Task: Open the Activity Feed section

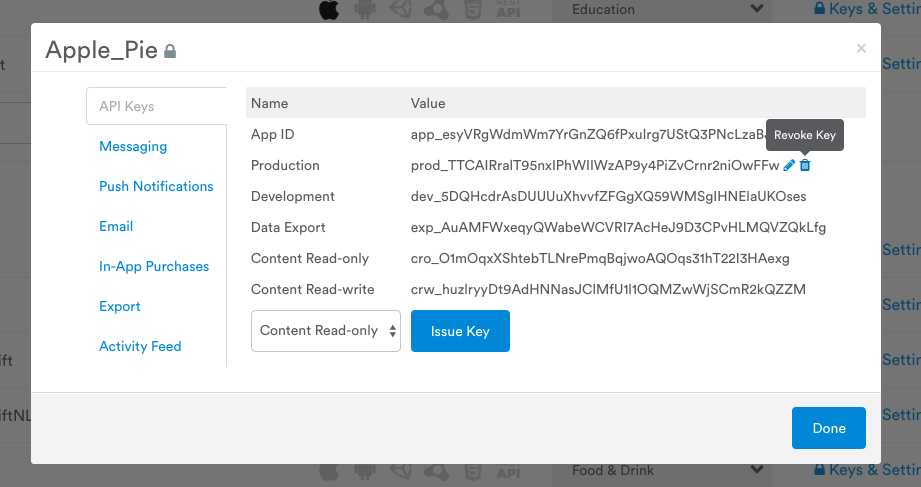Action: (140, 346)
